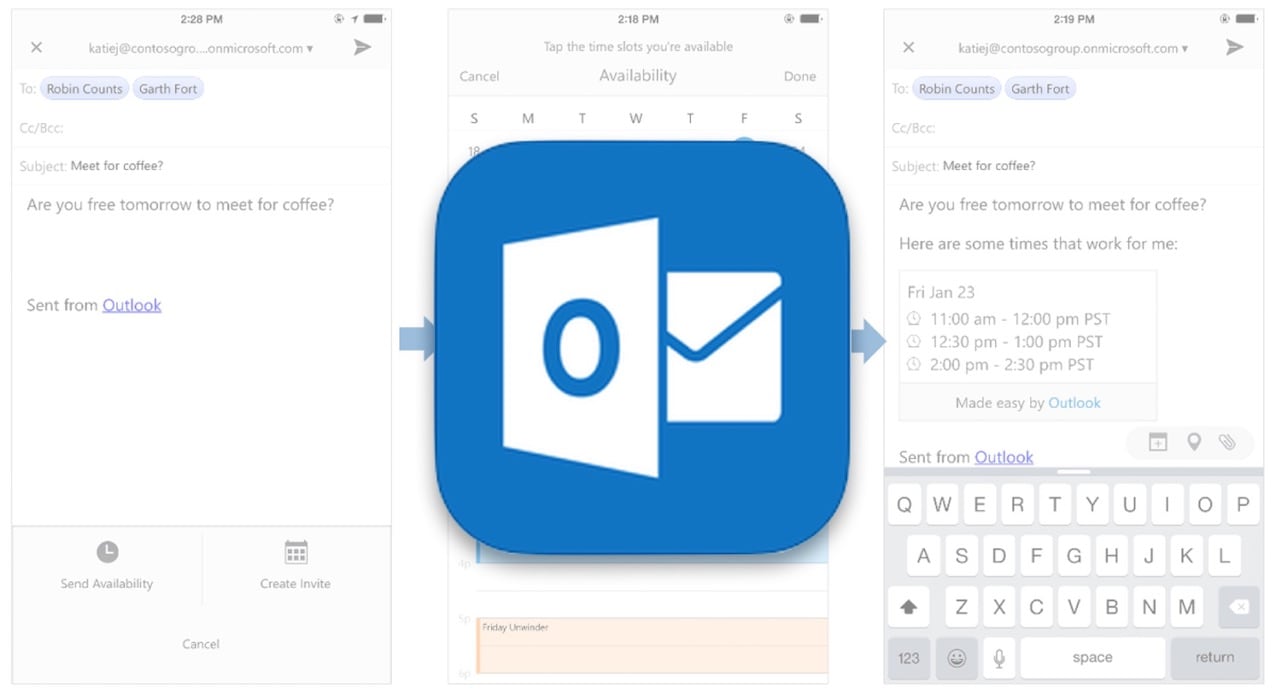Viewport: 1280px width, 694px height.
Task: Open the sender account dropdown on the left screen
Action: [x=200, y=47]
